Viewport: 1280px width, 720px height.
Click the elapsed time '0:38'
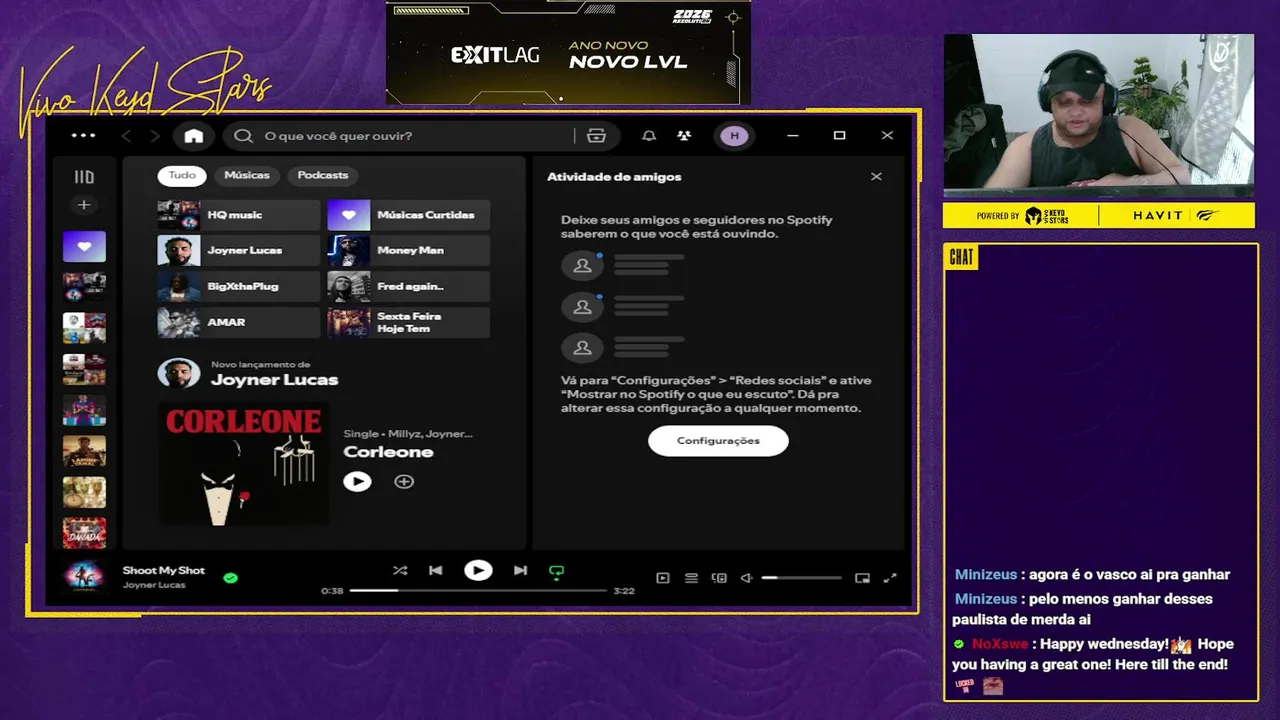click(332, 591)
